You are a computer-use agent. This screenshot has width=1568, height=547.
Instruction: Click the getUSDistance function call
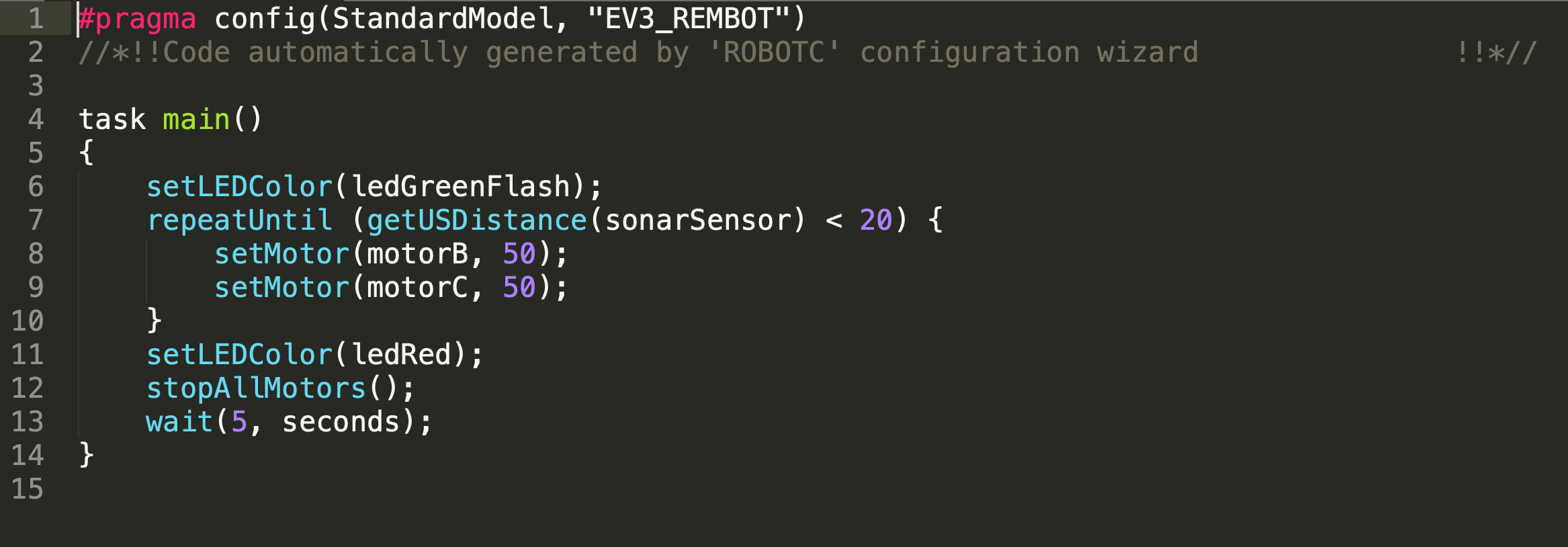click(476, 220)
